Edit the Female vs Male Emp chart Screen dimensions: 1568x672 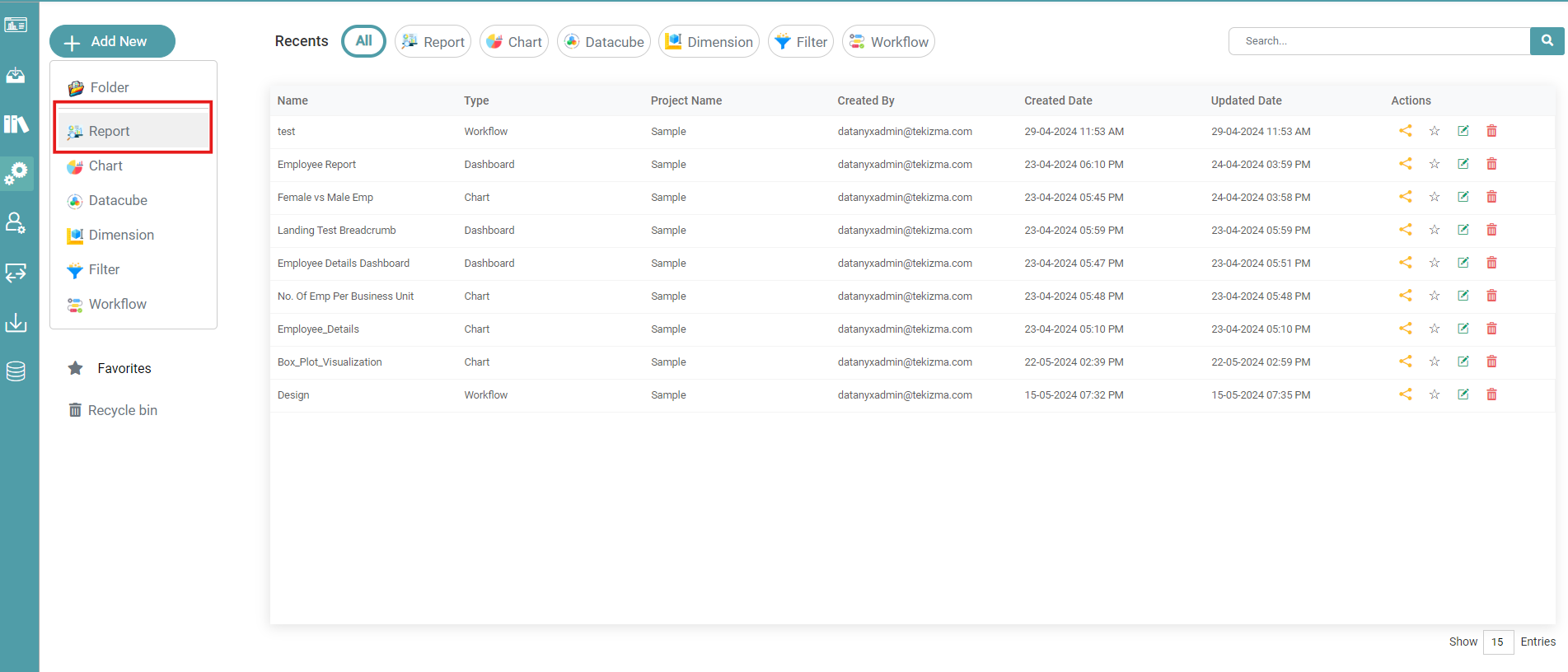[1463, 197]
